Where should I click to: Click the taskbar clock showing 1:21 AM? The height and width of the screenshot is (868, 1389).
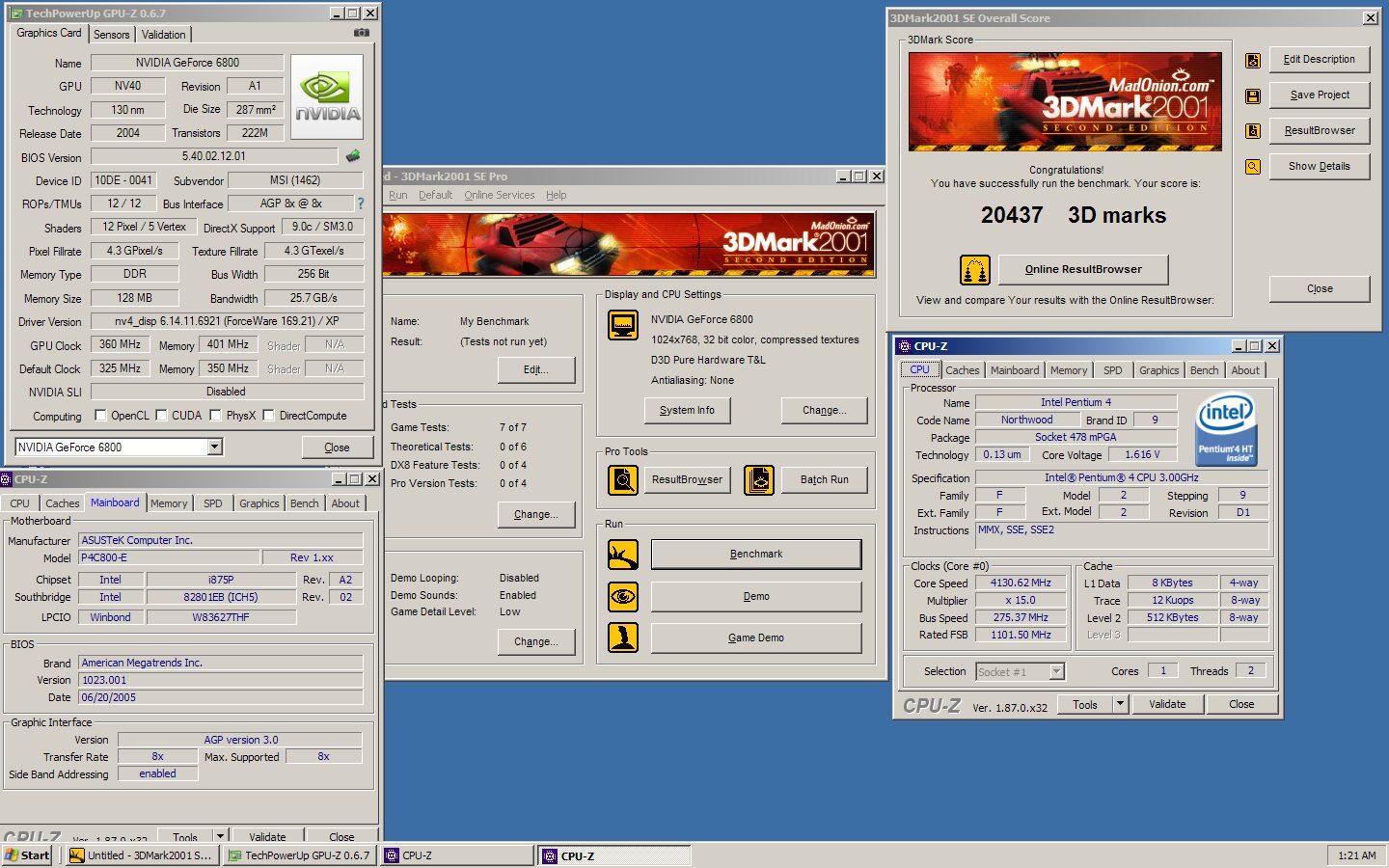pyautogui.click(x=1357, y=855)
